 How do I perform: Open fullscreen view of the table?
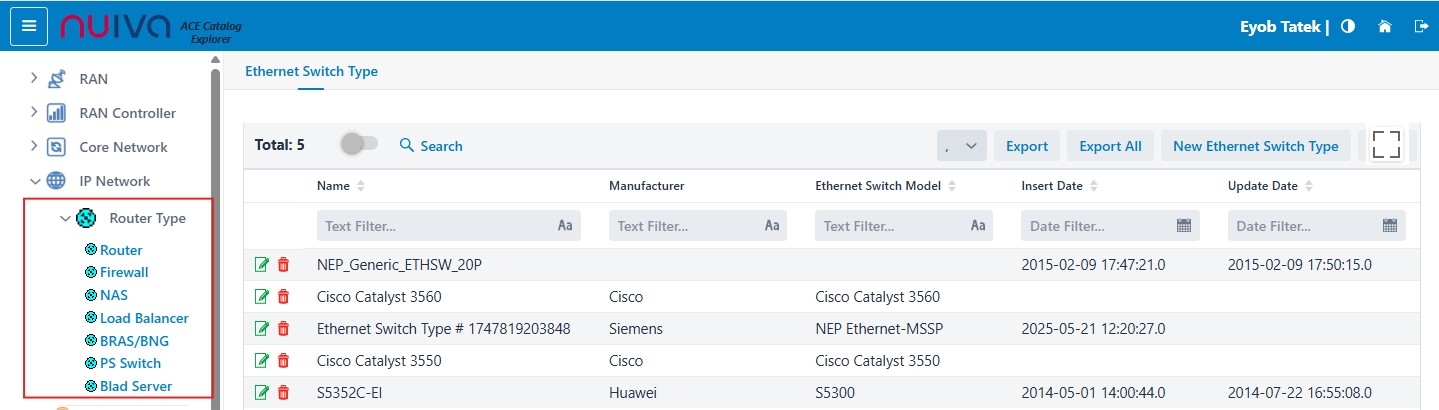click(1386, 145)
